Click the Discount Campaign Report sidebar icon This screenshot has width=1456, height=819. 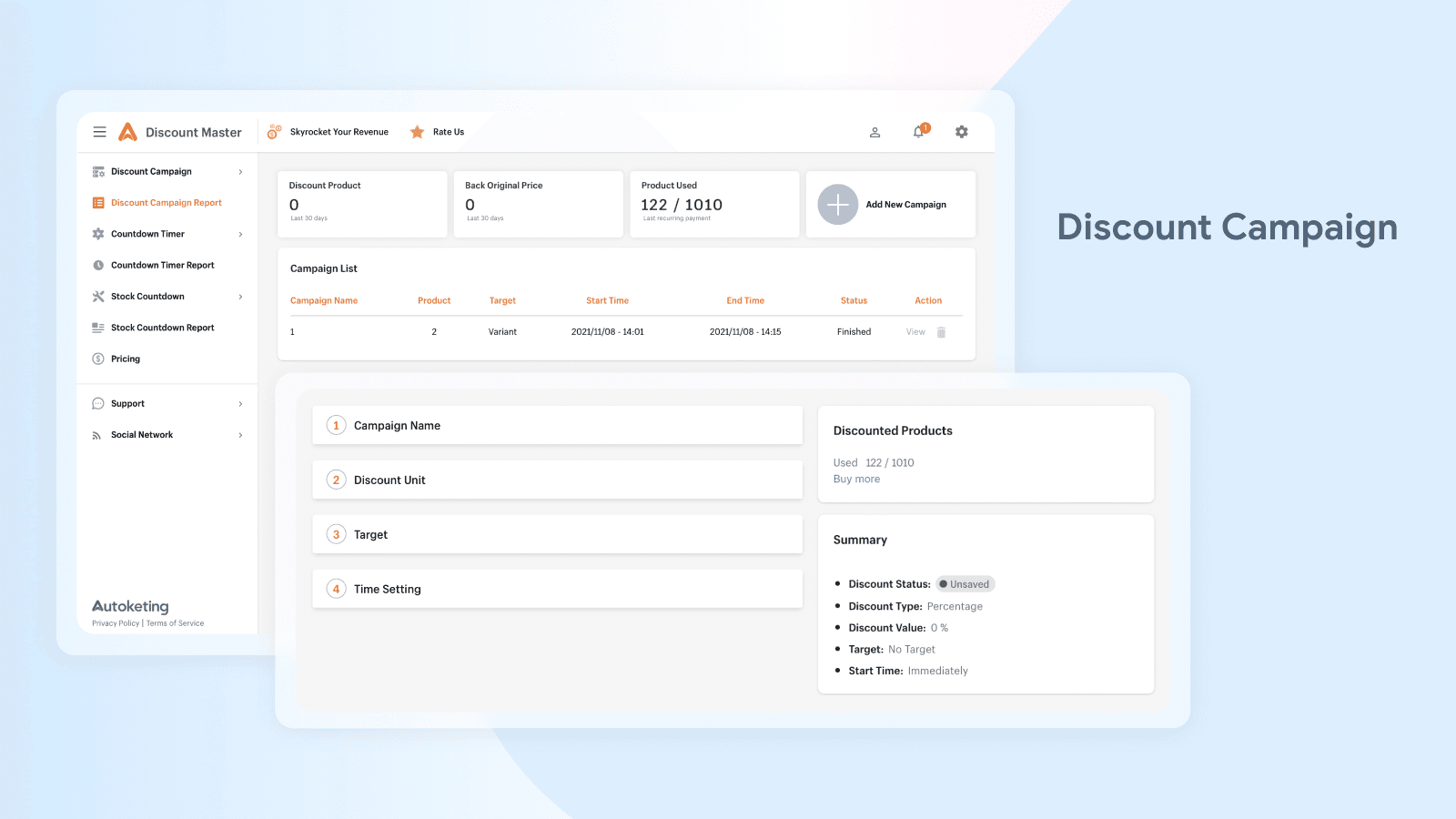(x=98, y=203)
